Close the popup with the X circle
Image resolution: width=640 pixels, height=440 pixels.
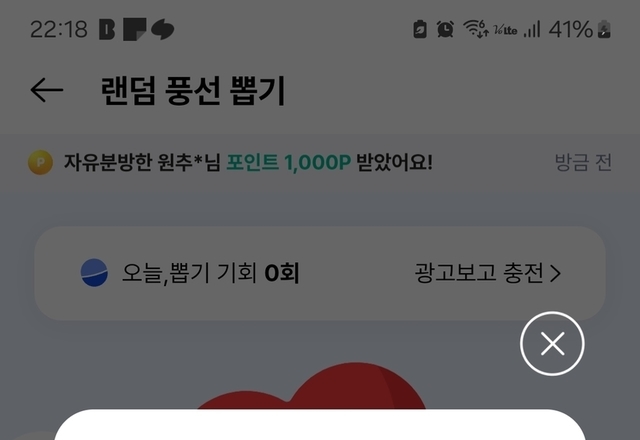[x=552, y=343]
